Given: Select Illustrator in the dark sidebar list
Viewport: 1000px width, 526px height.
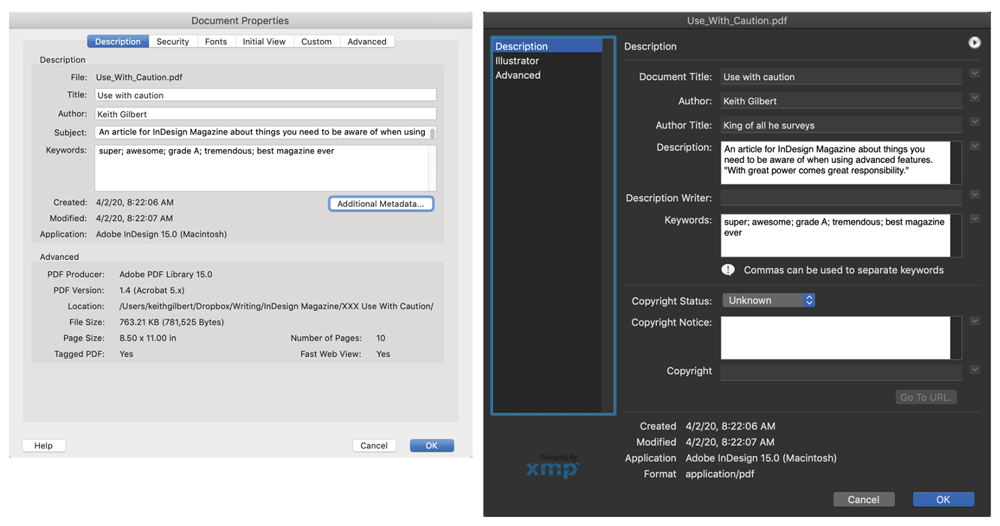Looking at the screenshot, I should [517, 61].
